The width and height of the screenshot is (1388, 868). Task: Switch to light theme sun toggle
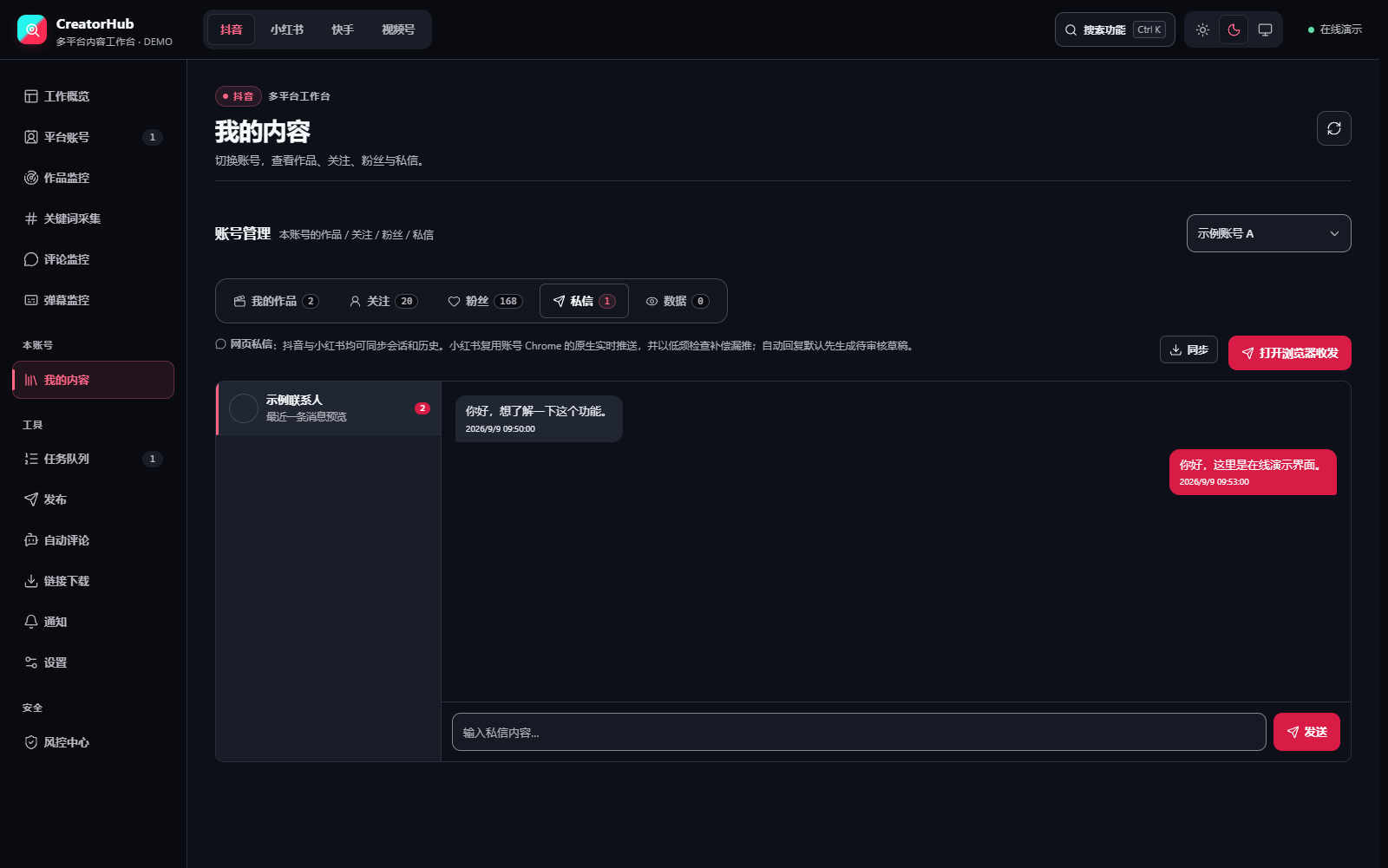coord(1202,29)
